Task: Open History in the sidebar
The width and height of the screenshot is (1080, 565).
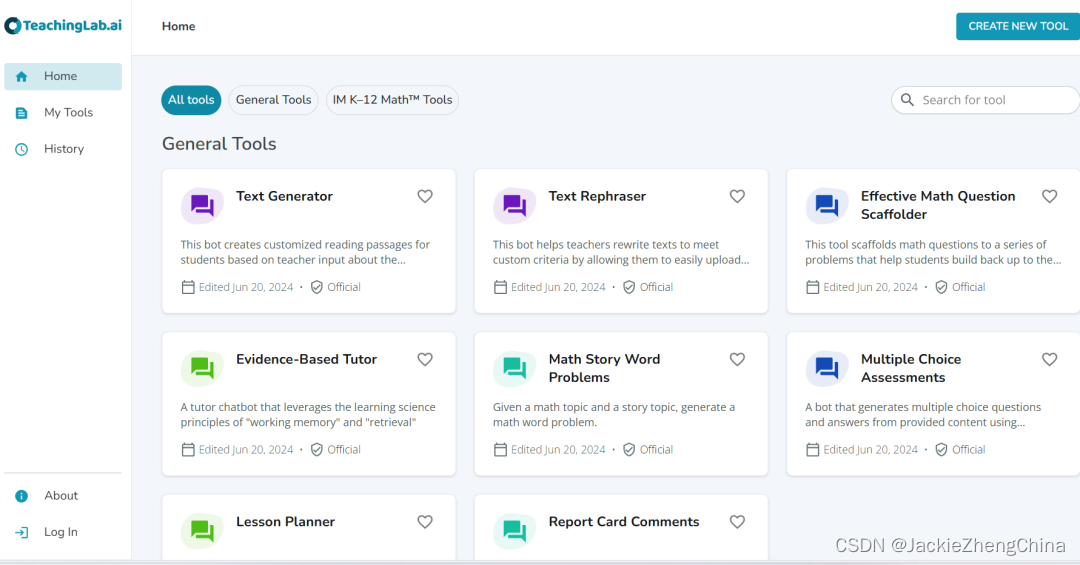Action: [63, 149]
